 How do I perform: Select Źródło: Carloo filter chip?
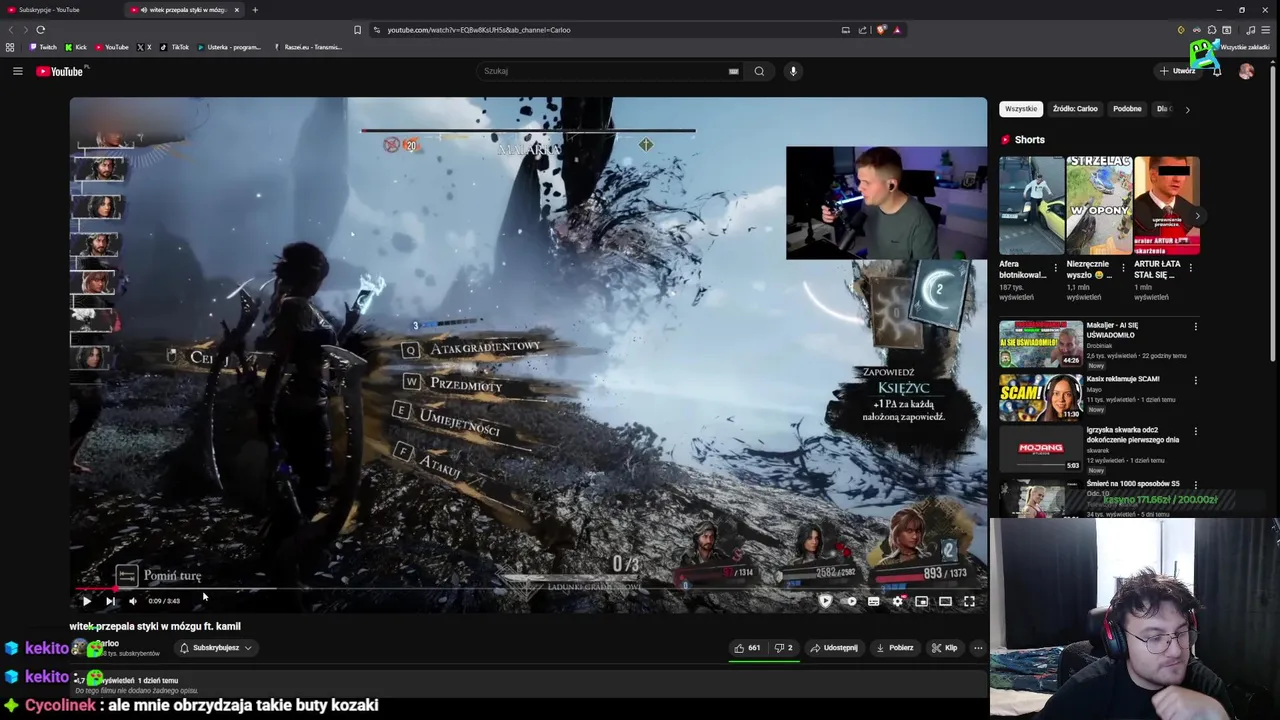(1075, 109)
